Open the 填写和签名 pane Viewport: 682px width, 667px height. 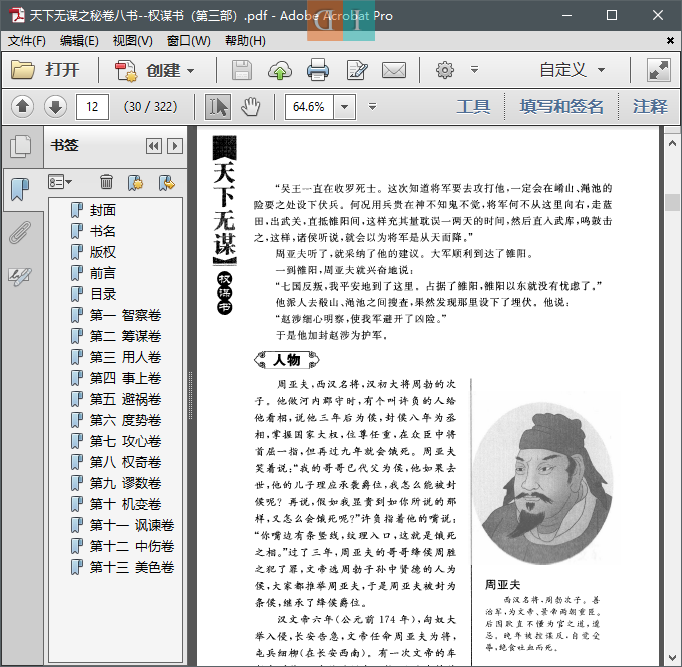[561, 107]
